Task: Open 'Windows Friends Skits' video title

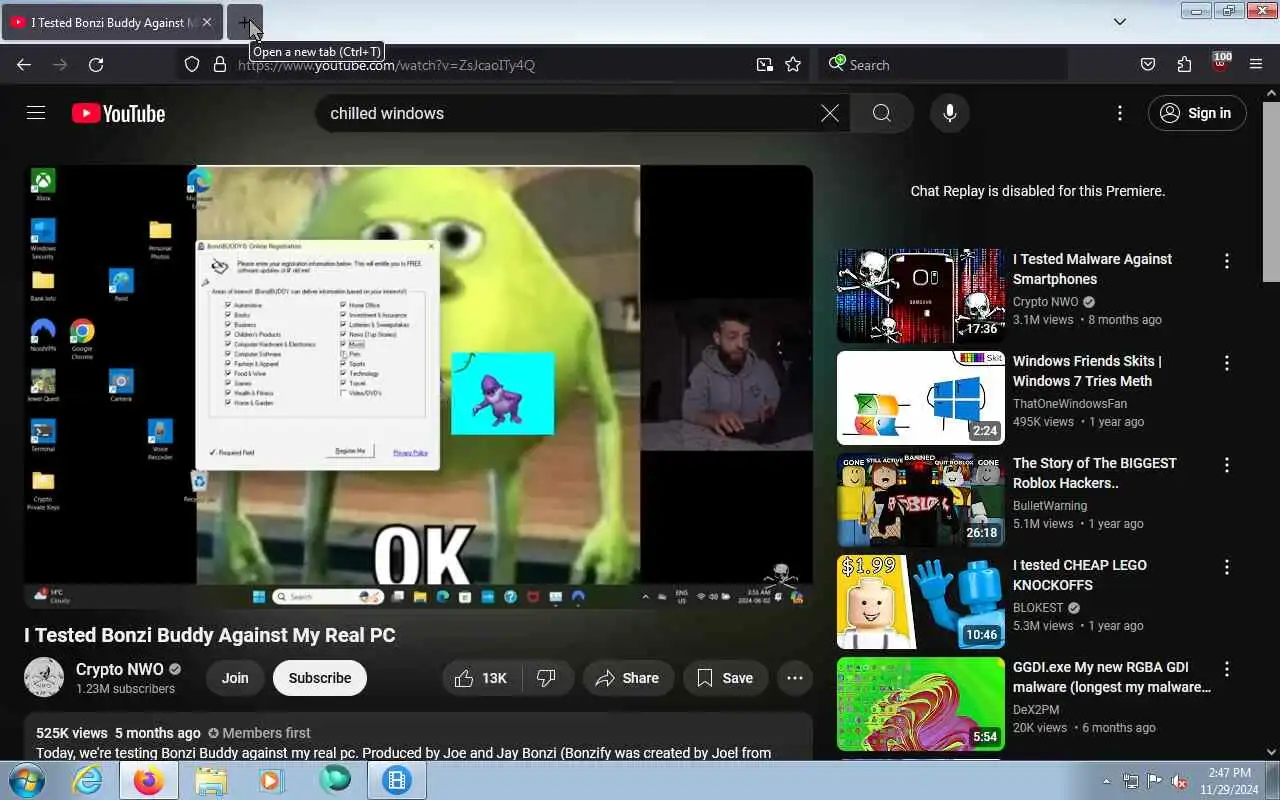Action: [x=1087, y=371]
